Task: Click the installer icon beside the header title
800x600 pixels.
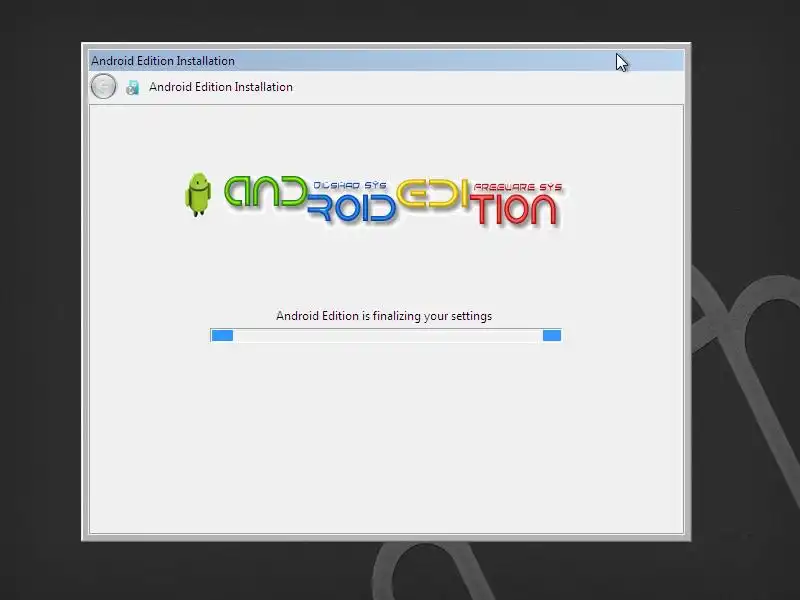Action: (x=133, y=87)
